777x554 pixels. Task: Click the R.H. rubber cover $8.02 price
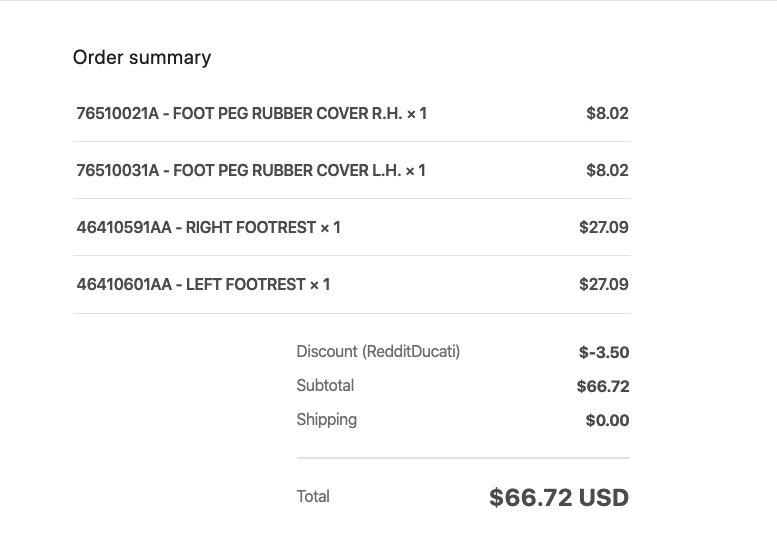click(607, 113)
